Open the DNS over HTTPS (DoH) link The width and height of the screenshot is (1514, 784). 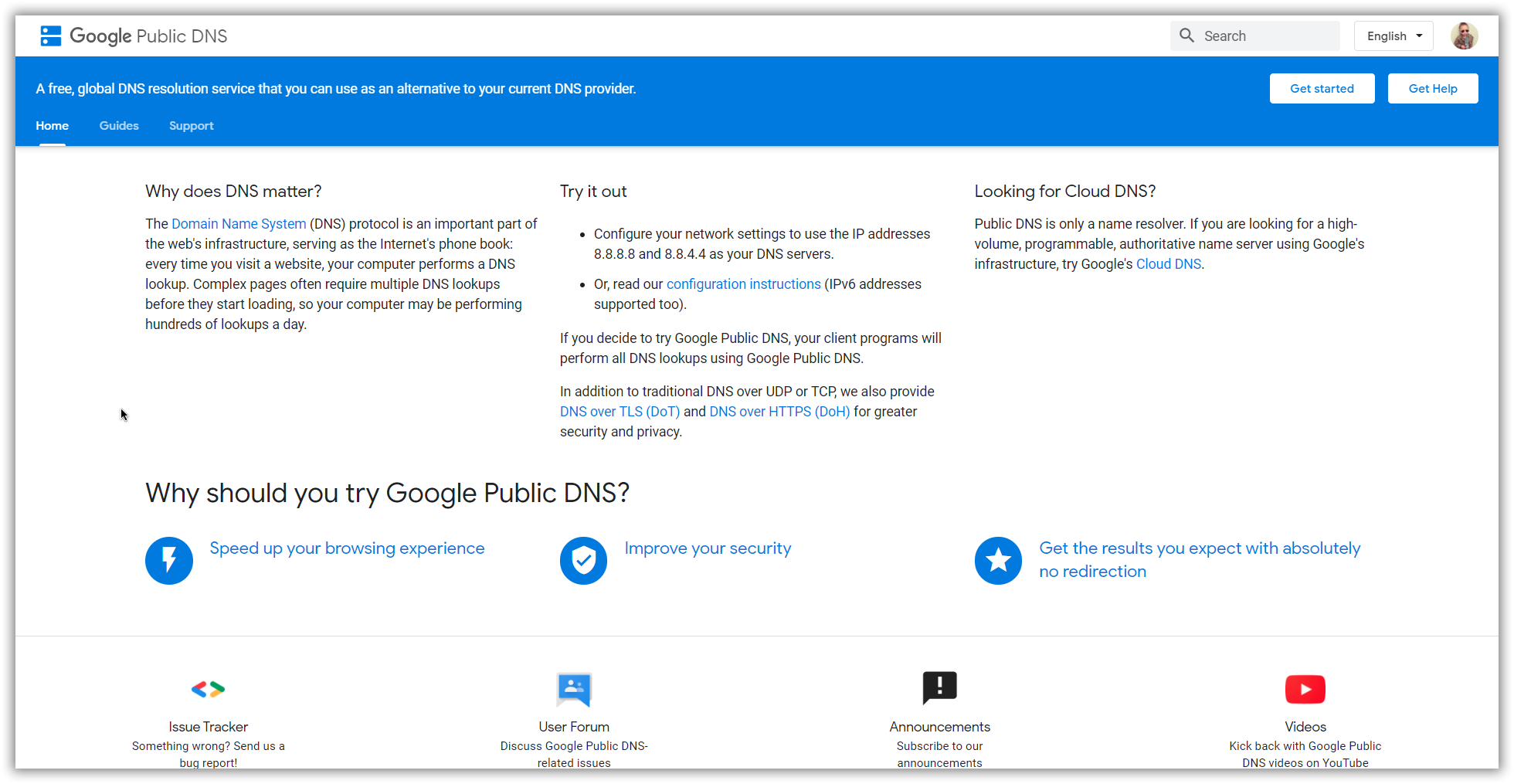[779, 412]
